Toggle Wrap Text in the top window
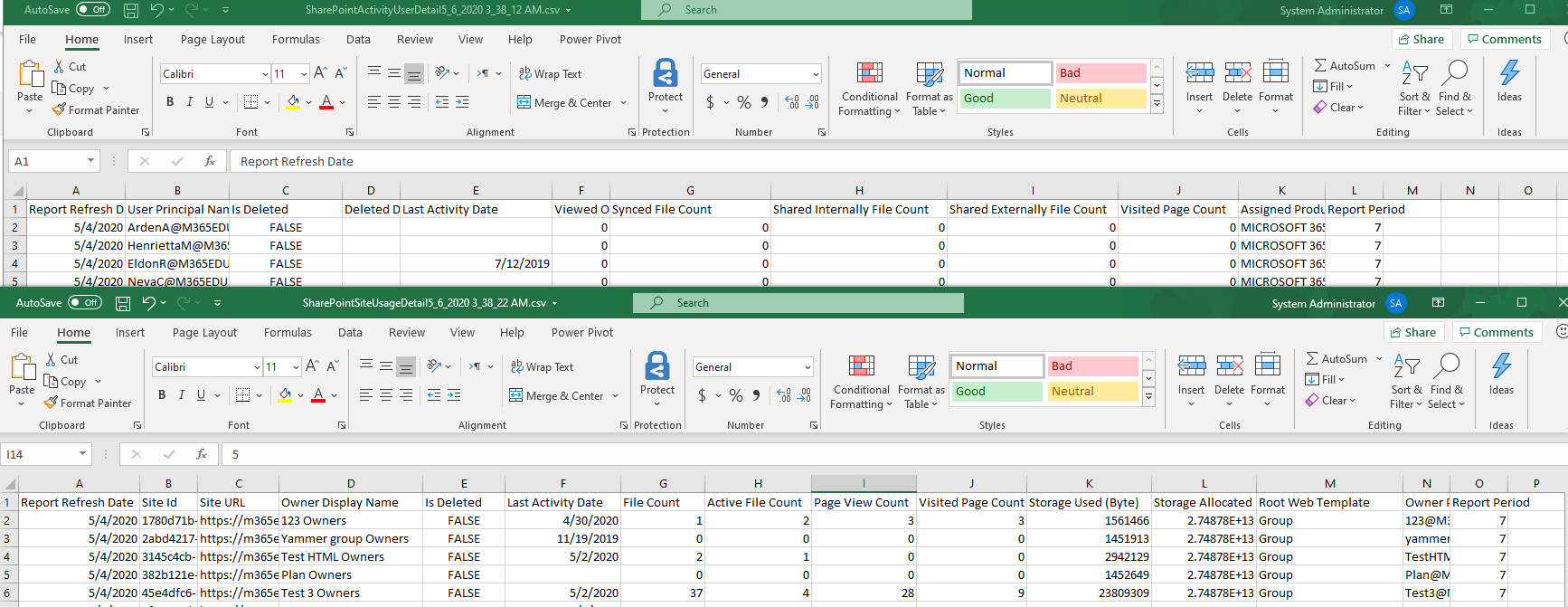Image resolution: width=1568 pixels, height=607 pixels. tap(550, 74)
